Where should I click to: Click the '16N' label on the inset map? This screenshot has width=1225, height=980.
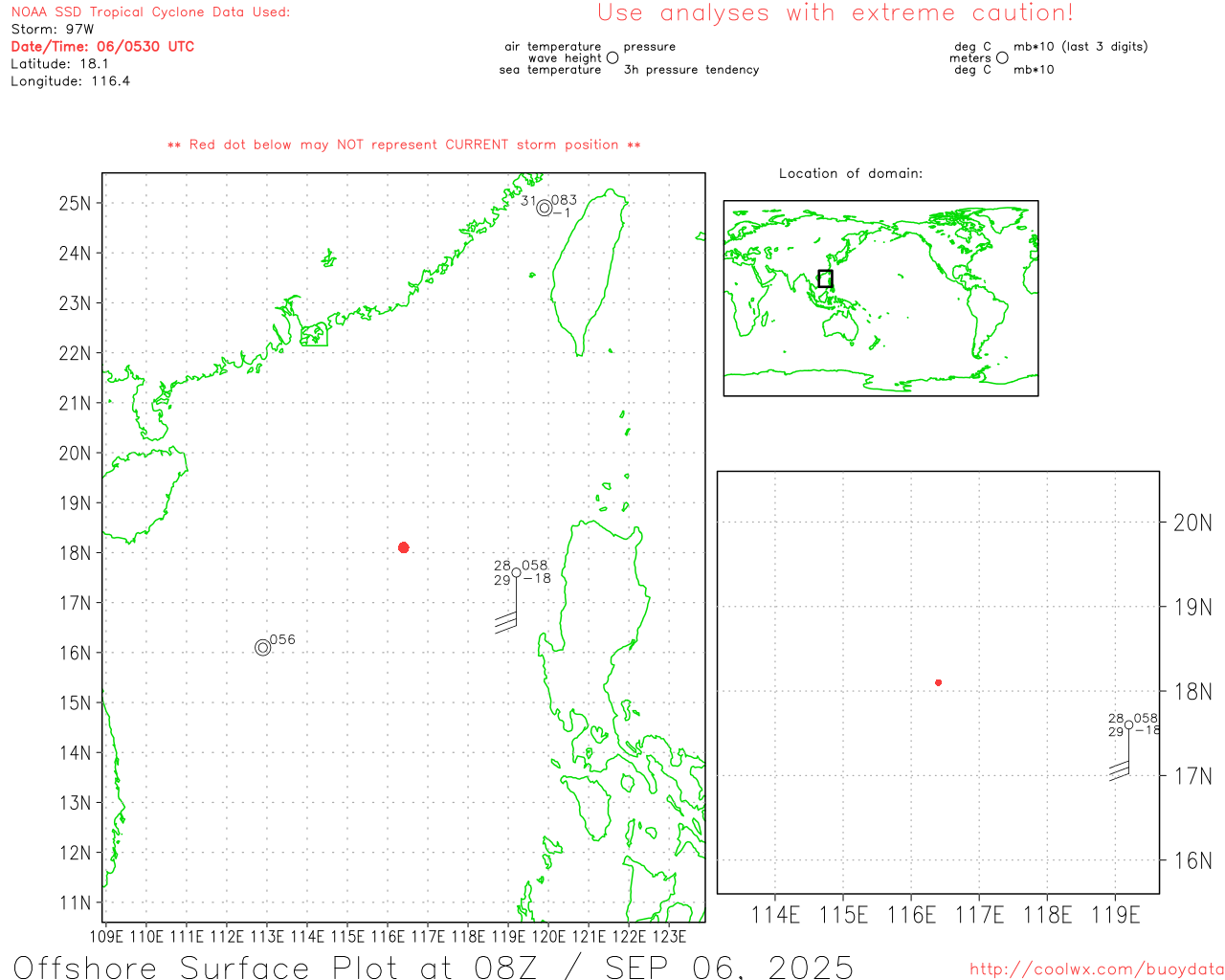click(1192, 860)
